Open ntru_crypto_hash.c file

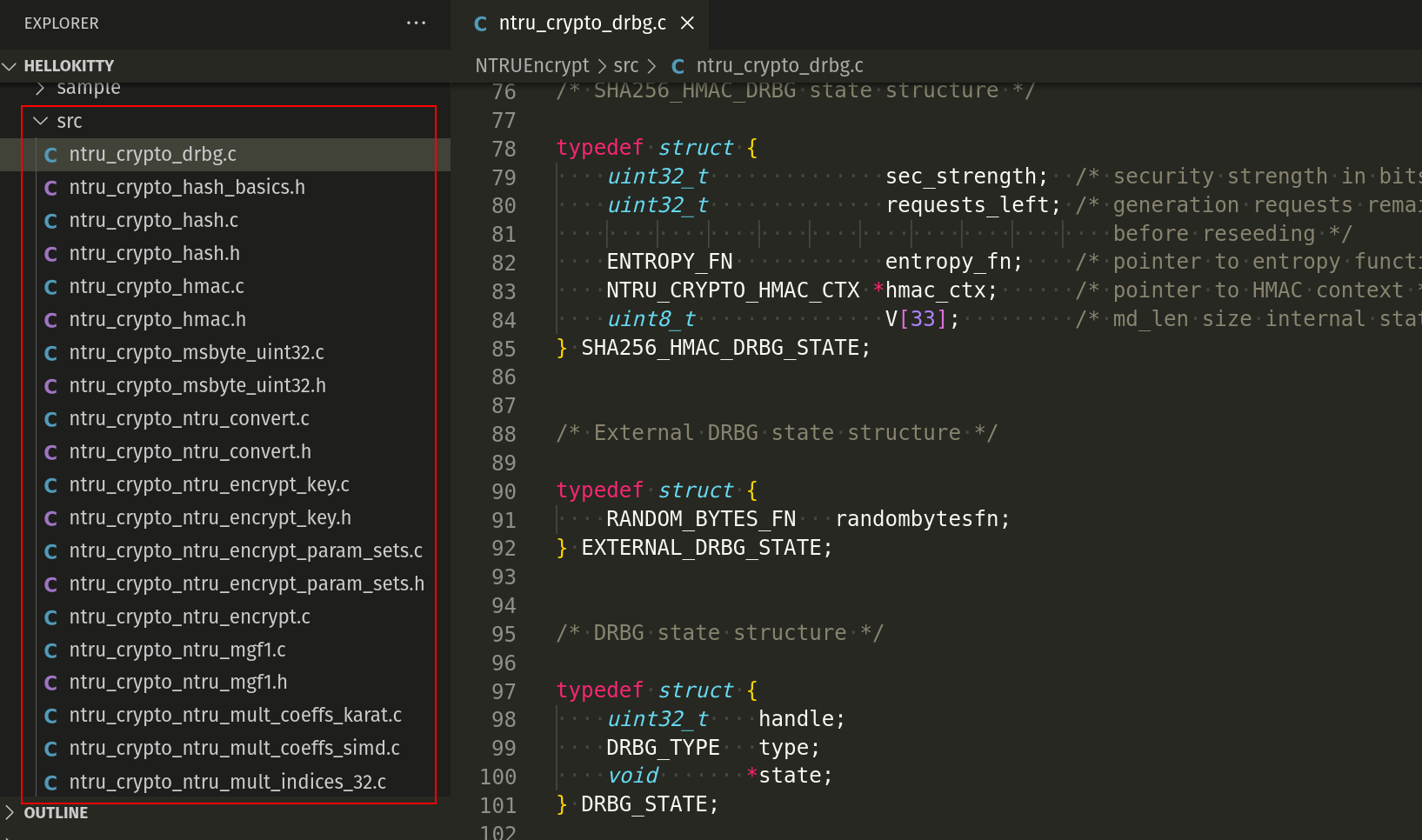pyautogui.click(x=225, y=220)
